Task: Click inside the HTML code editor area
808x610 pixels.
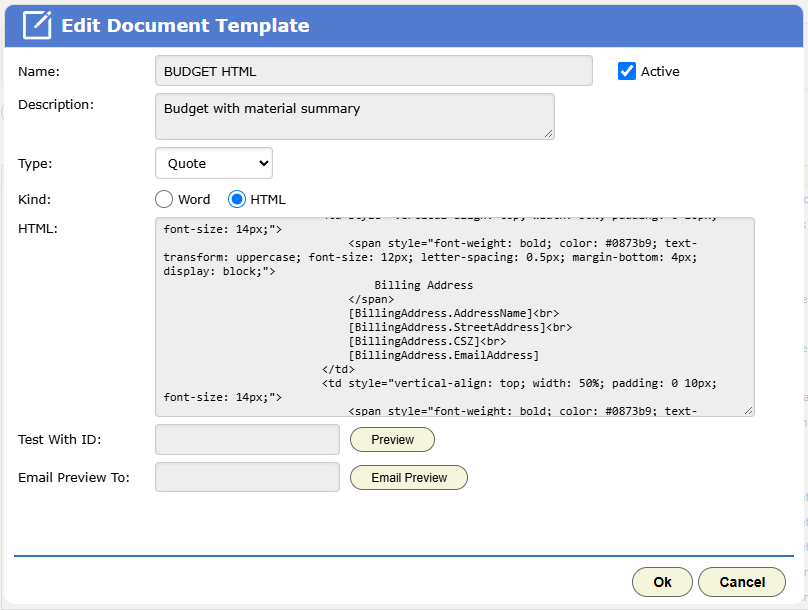Action: tap(454, 317)
